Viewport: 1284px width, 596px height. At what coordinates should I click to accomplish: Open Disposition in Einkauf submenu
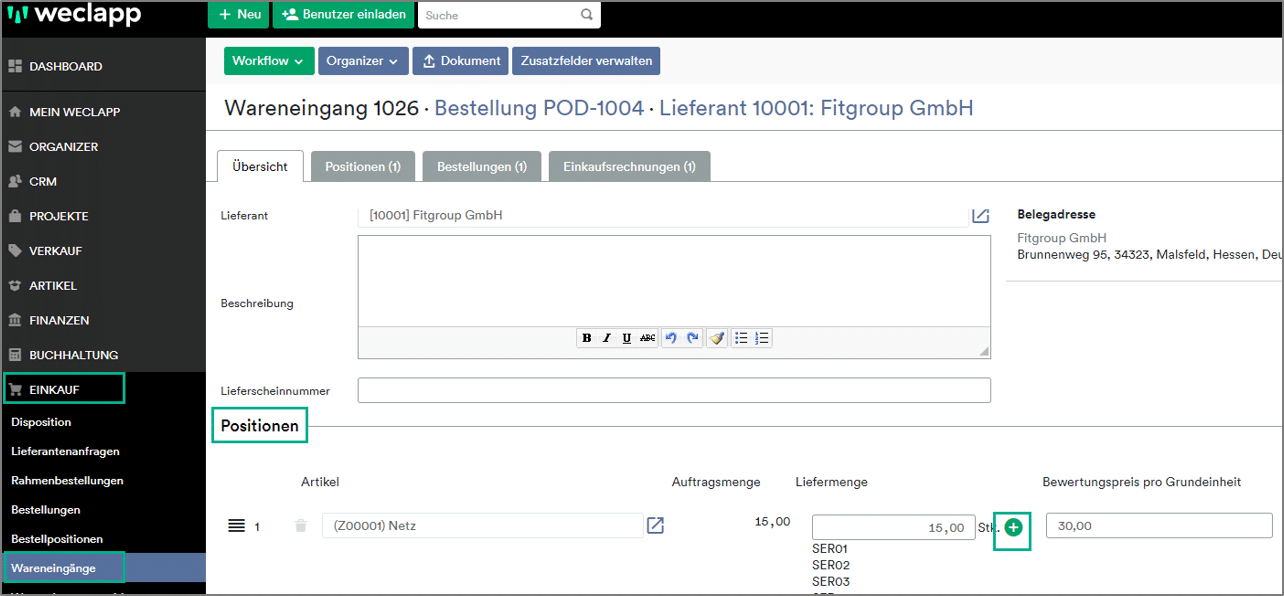point(41,422)
